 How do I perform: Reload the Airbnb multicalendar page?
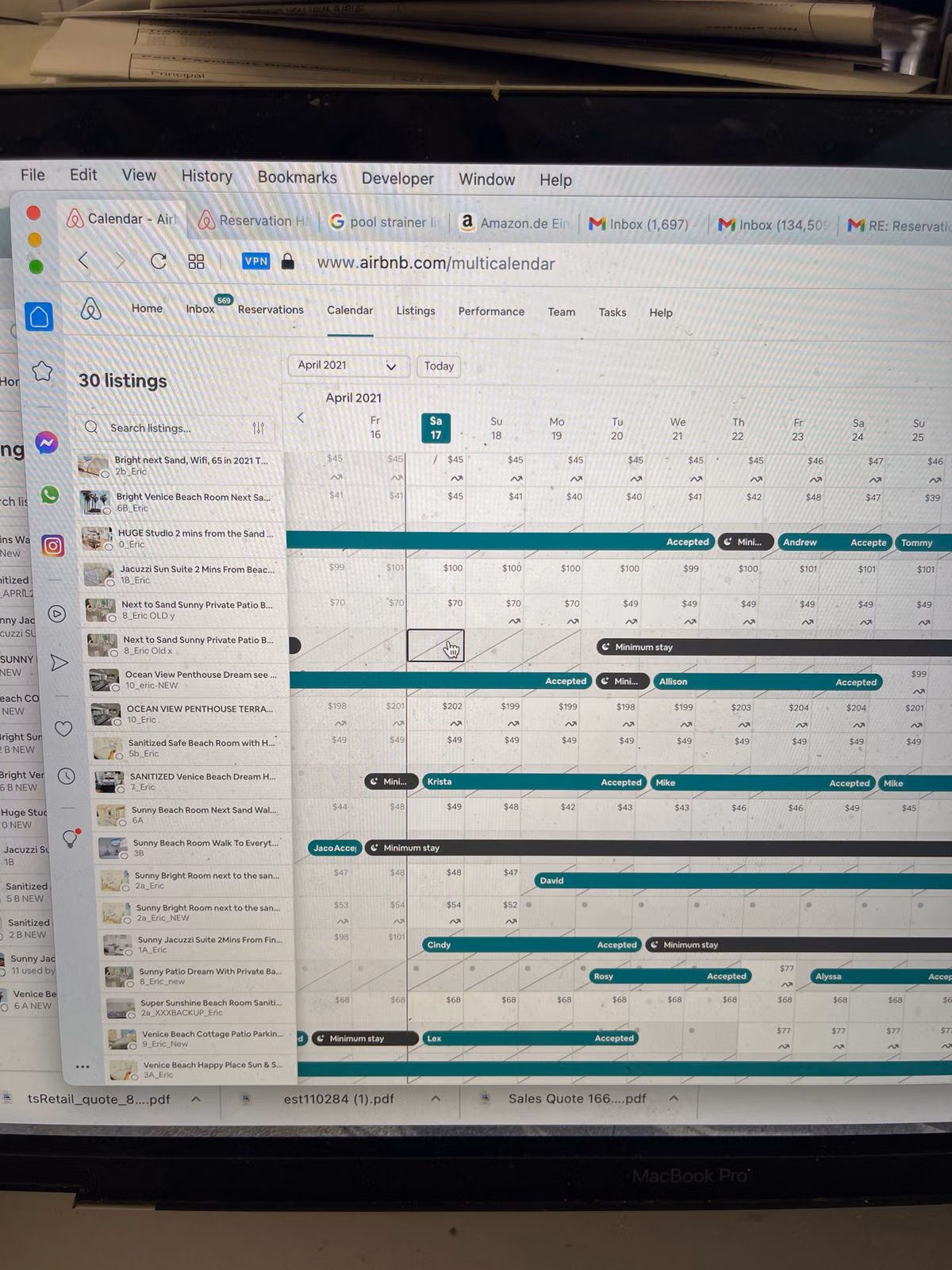159,261
